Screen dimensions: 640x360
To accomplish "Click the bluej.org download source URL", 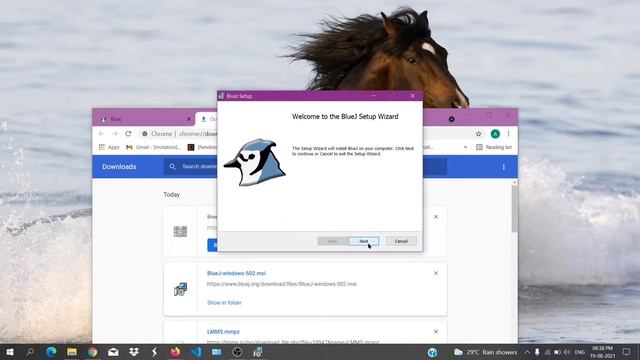I will [282, 284].
